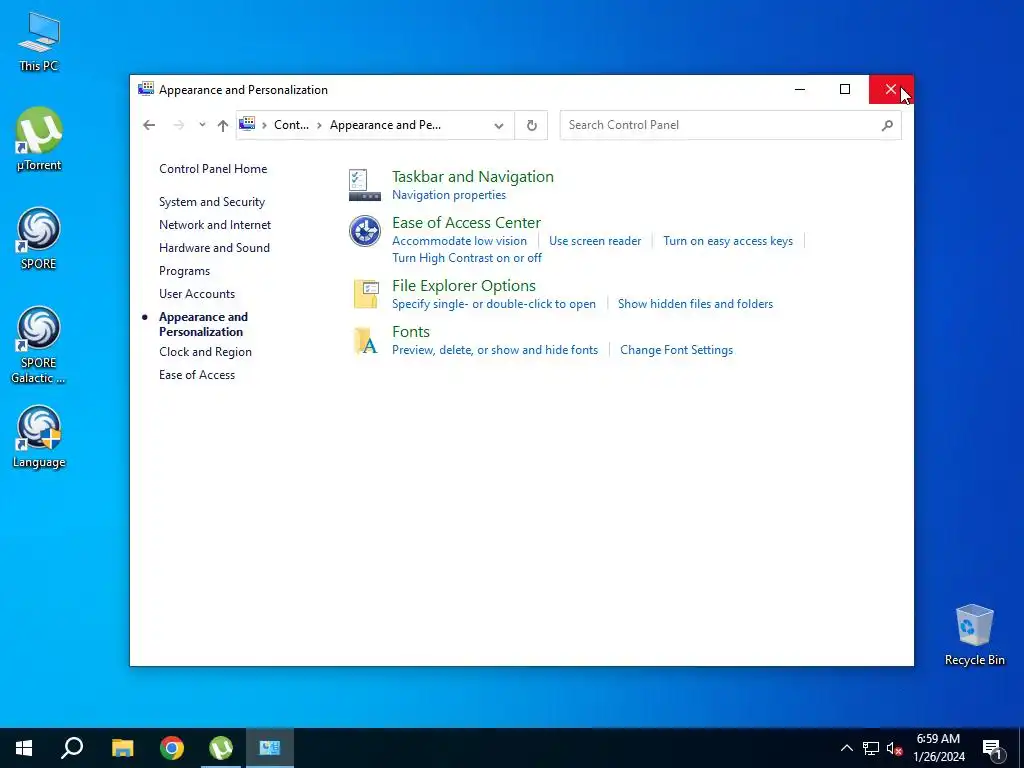Open Hardware and Sound category
The image size is (1024, 768).
[214, 248]
